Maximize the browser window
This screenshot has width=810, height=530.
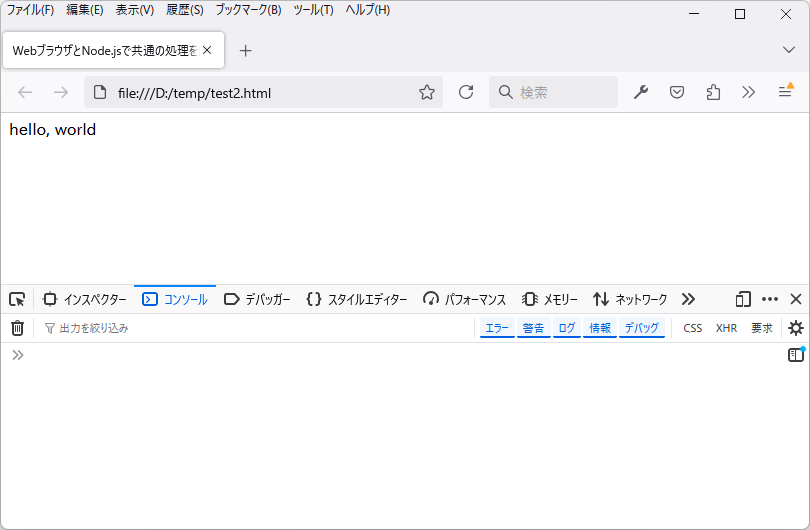click(740, 13)
